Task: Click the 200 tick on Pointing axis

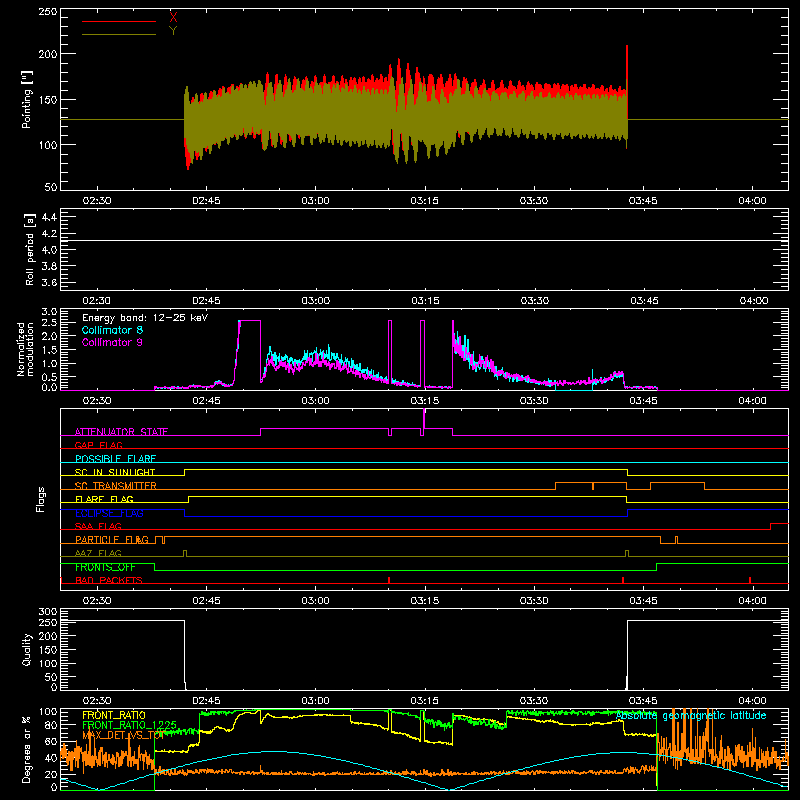Action: tap(48, 54)
